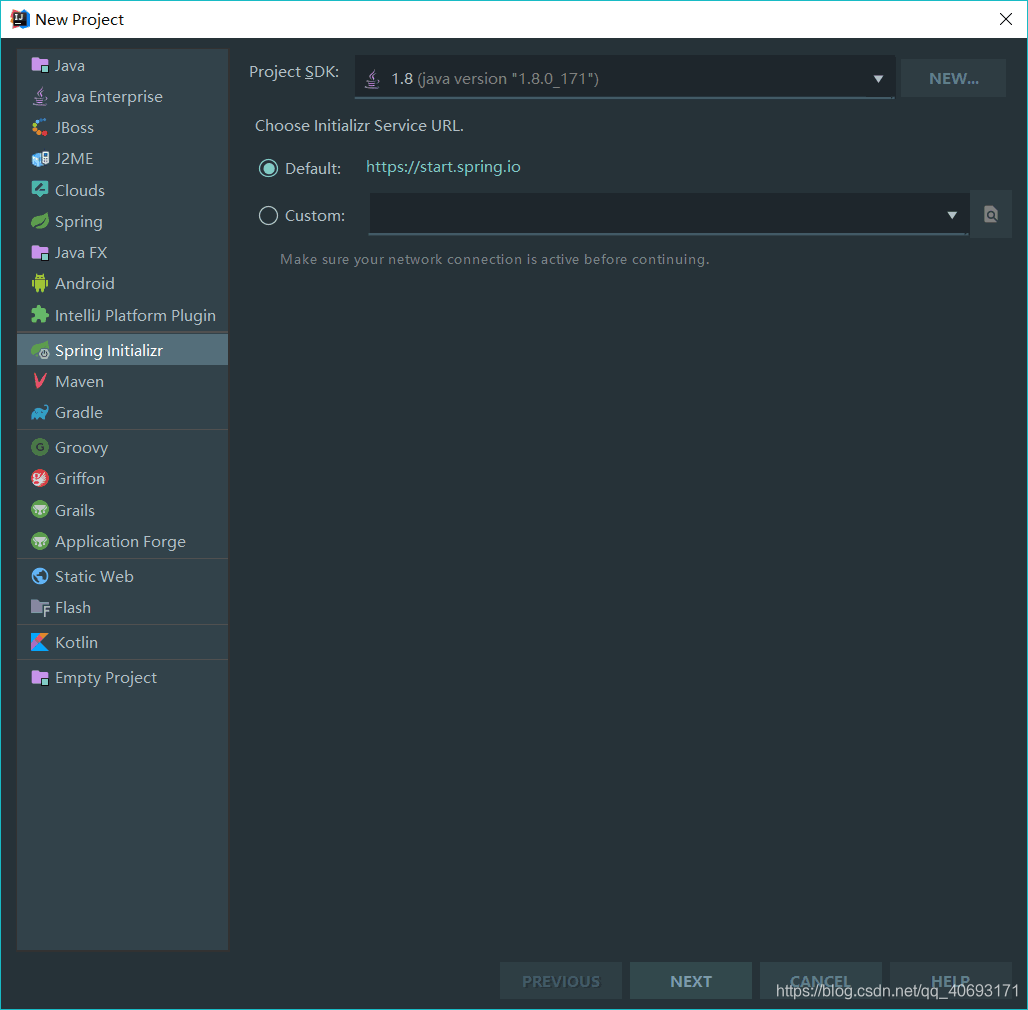Select Java FX project type label
This screenshot has height=1010, width=1028.
[81, 252]
